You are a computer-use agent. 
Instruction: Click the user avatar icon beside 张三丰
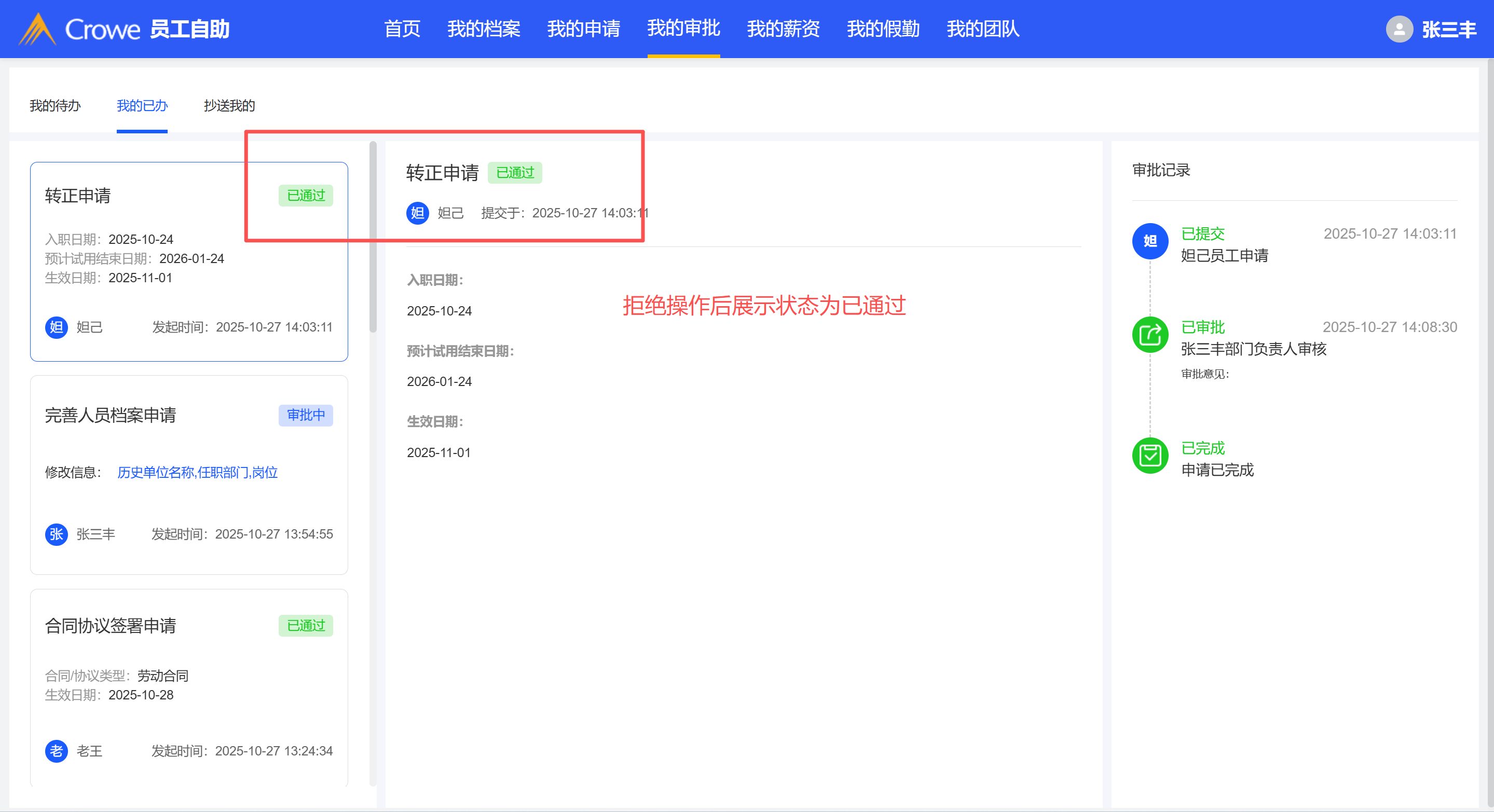[x=1399, y=29]
